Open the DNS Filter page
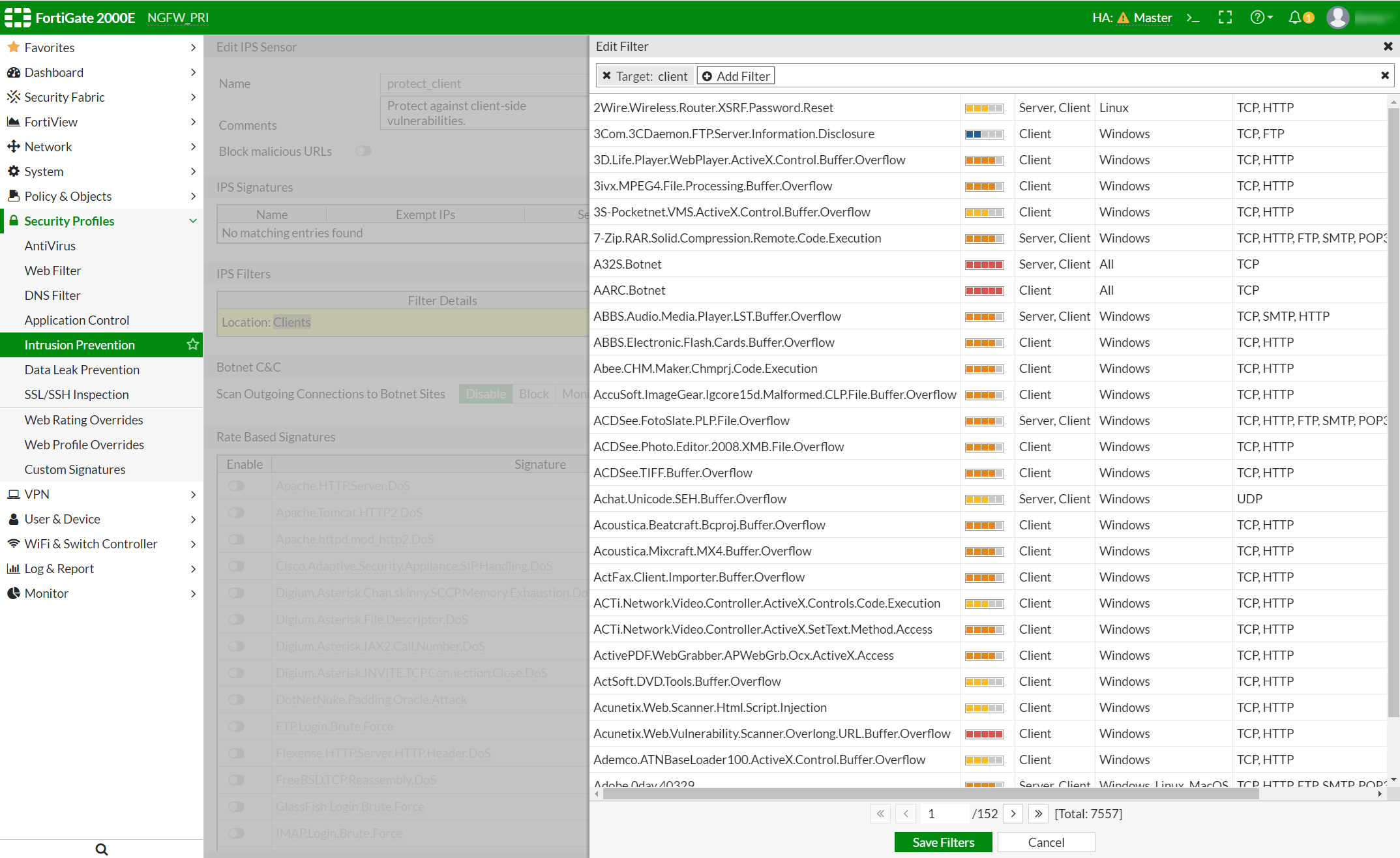 (x=52, y=295)
